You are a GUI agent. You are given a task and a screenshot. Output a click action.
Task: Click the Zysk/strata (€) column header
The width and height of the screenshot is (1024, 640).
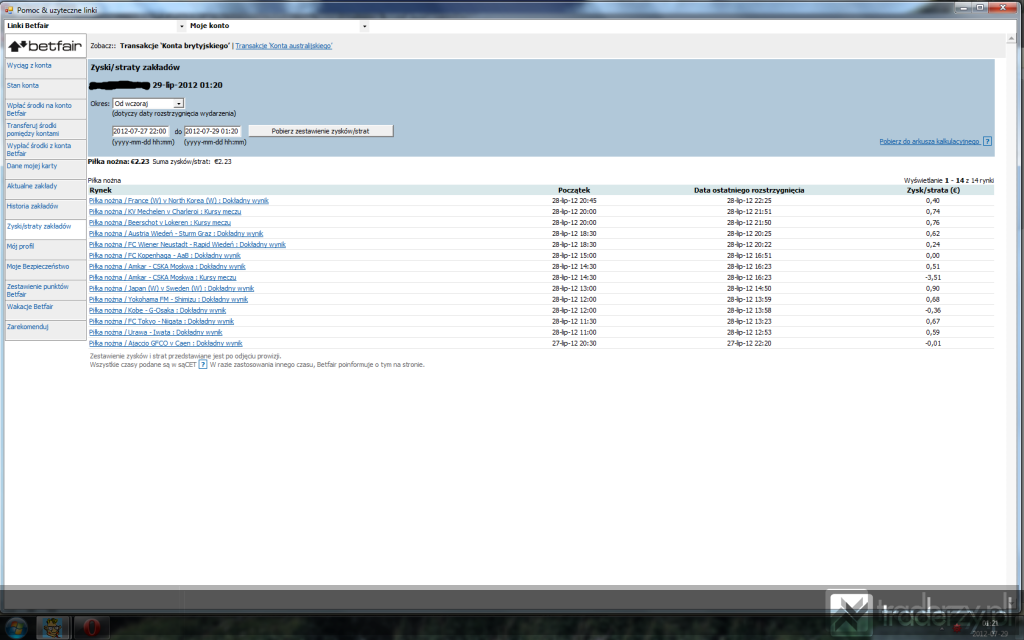tap(933, 190)
